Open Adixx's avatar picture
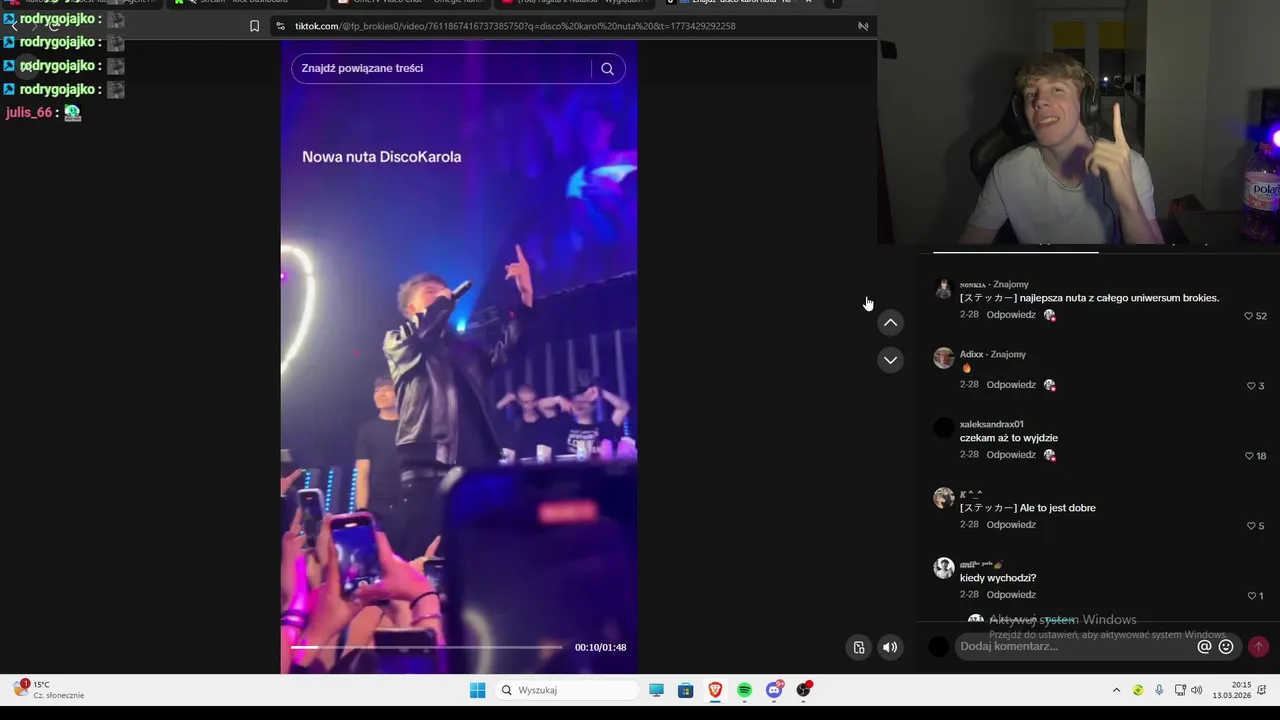Image resolution: width=1280 pixels, height=720 pixels. [x=943, y=358]
